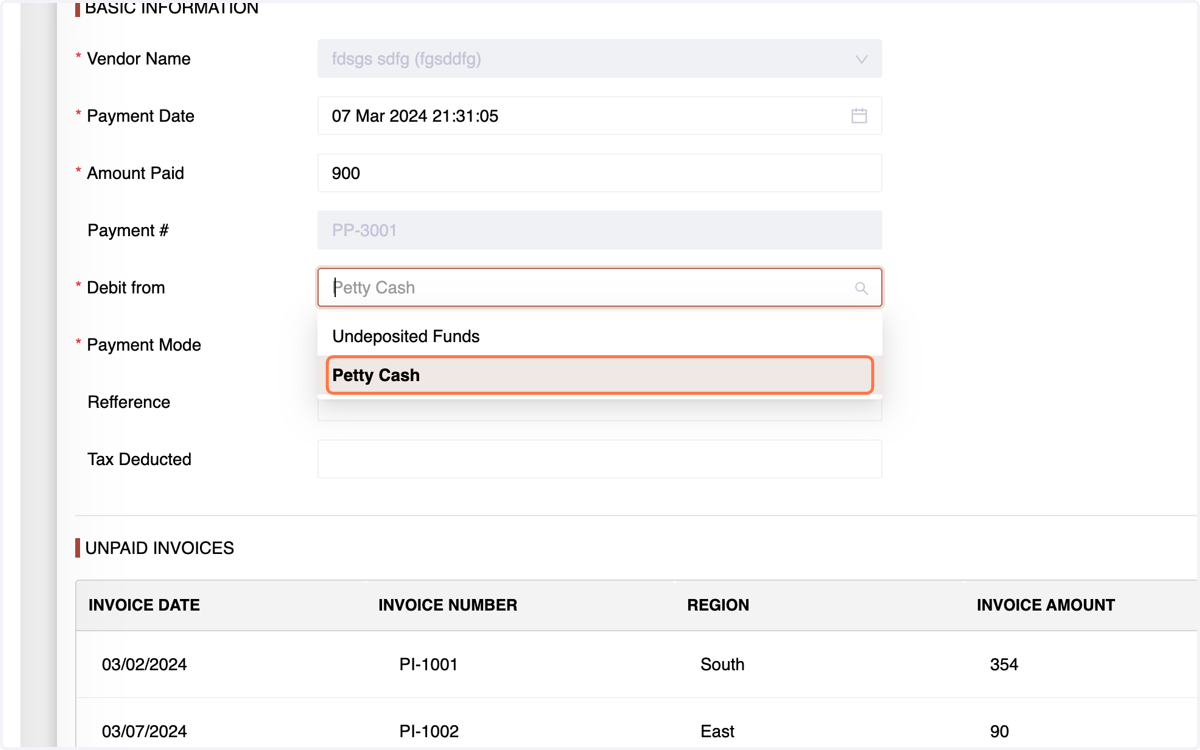Click the Vendor Name label
Image resolution: width=1200 pixels, height=750 pixels.
(x=139, y=59)
